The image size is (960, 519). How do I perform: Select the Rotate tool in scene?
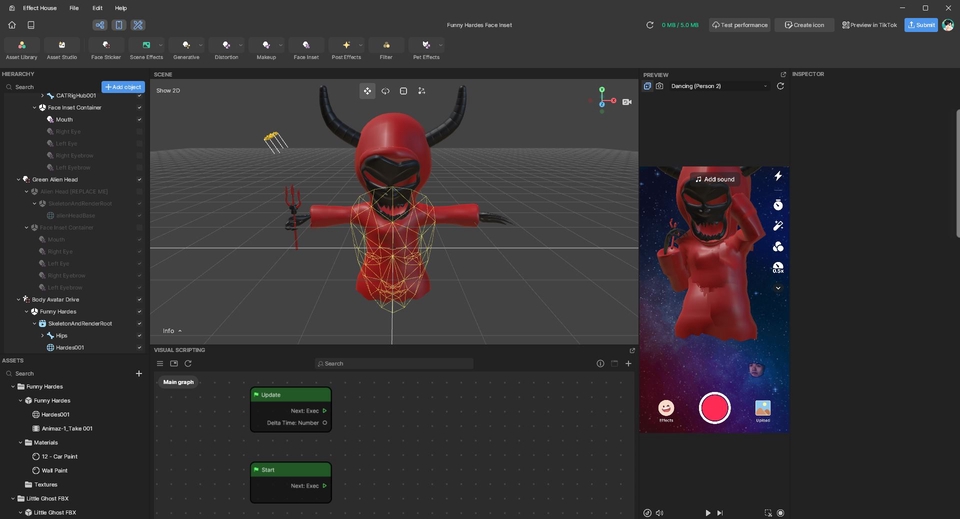click(x=385, y=91)
